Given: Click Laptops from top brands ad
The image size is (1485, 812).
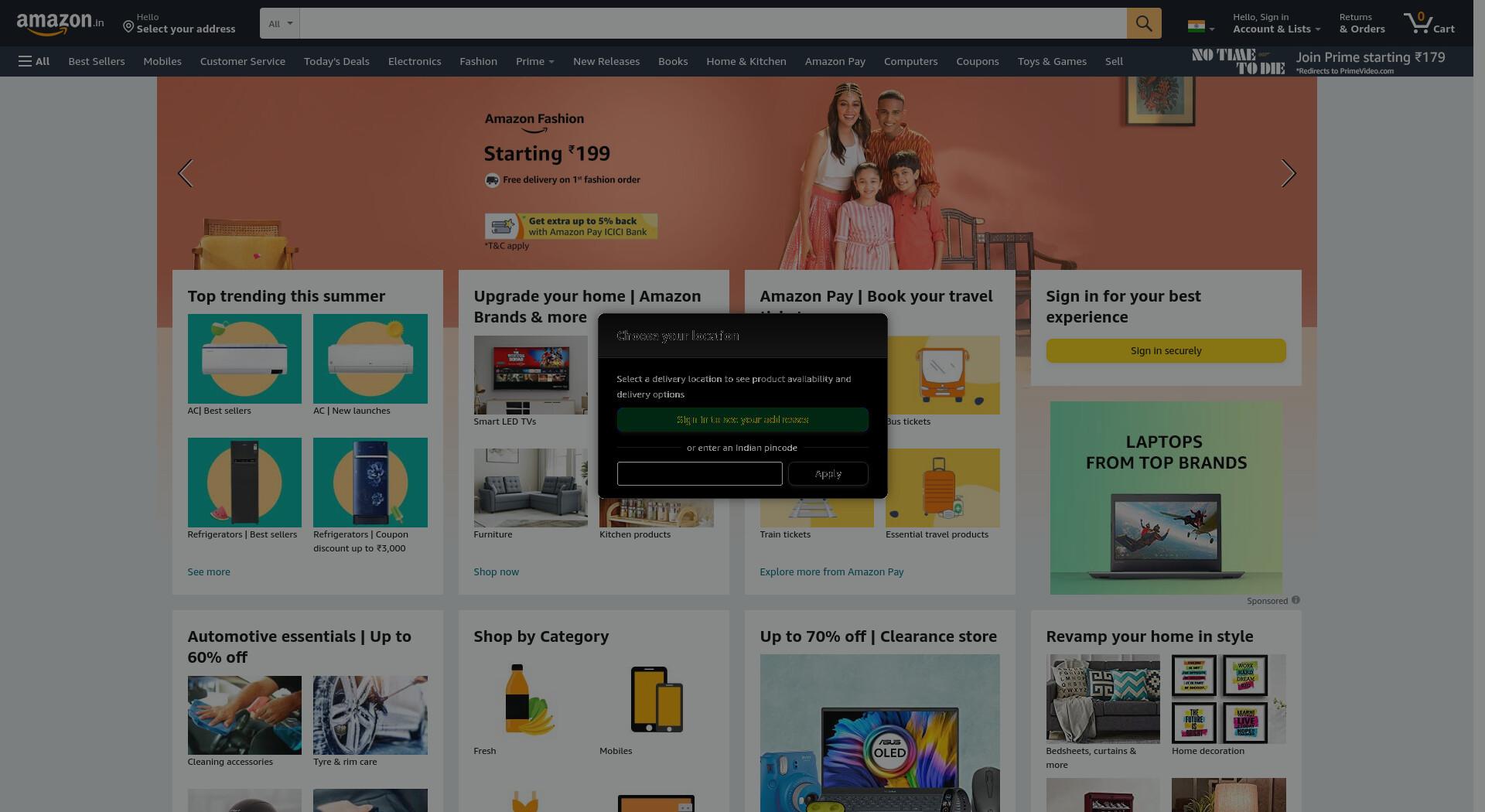Looking at the screenshot, I should pyautogui.click(x=1166, y=497).
